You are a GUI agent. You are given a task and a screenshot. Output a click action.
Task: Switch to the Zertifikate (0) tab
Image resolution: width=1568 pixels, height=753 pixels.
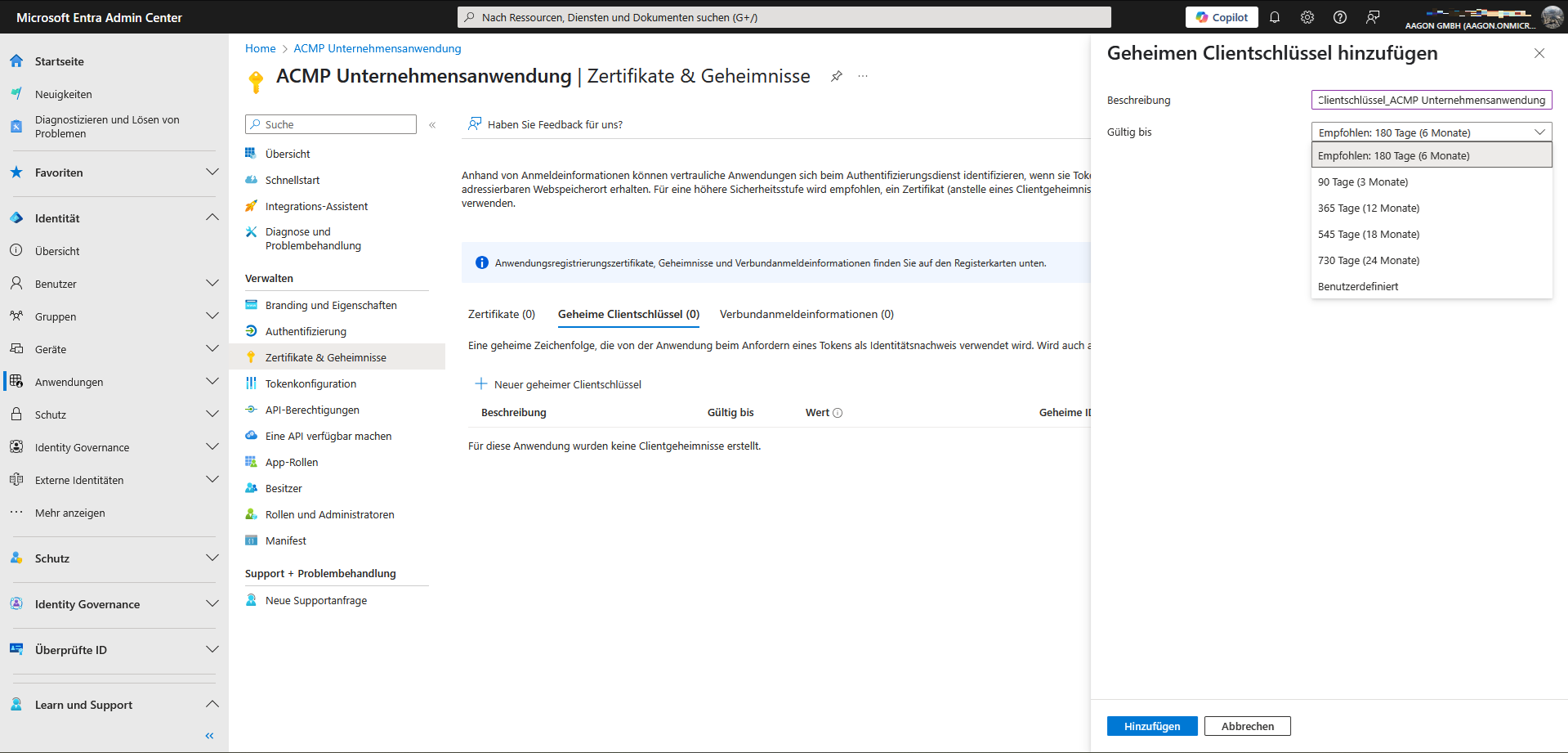(x=501, y=315)
